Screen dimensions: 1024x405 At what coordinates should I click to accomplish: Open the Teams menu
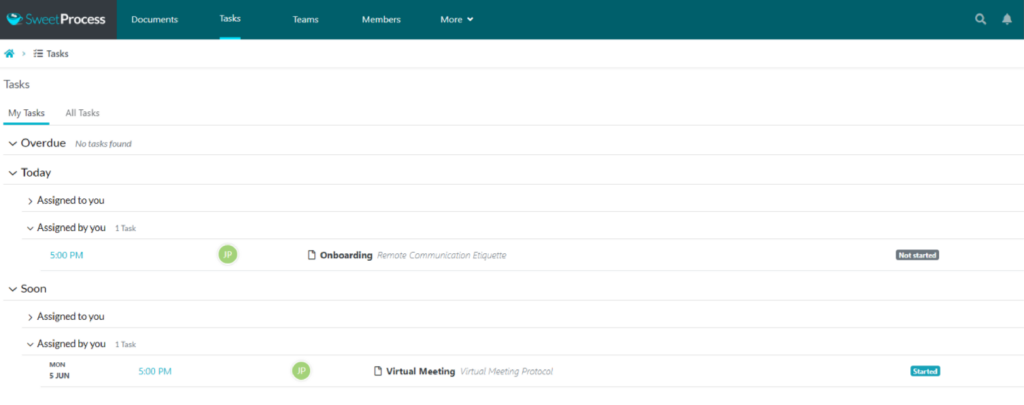pyautogui.click(x=306, y=20)
